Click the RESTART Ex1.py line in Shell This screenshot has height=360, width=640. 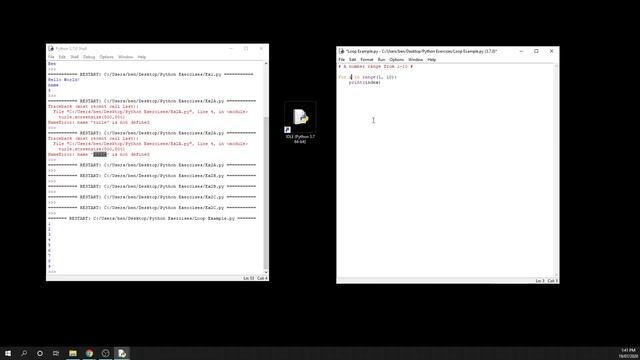coord(151,75)
